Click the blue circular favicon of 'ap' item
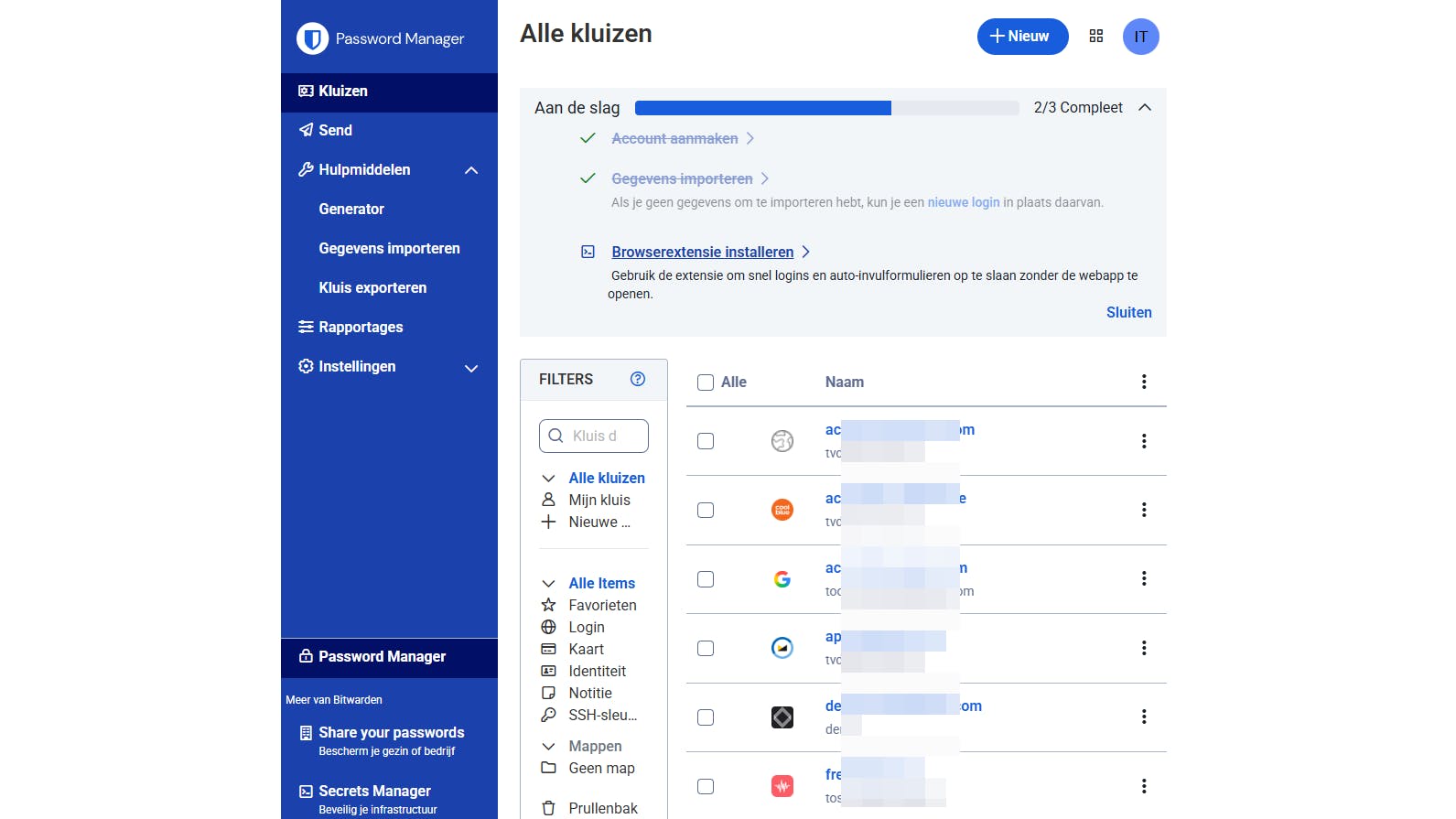 (x=782, y=648)
